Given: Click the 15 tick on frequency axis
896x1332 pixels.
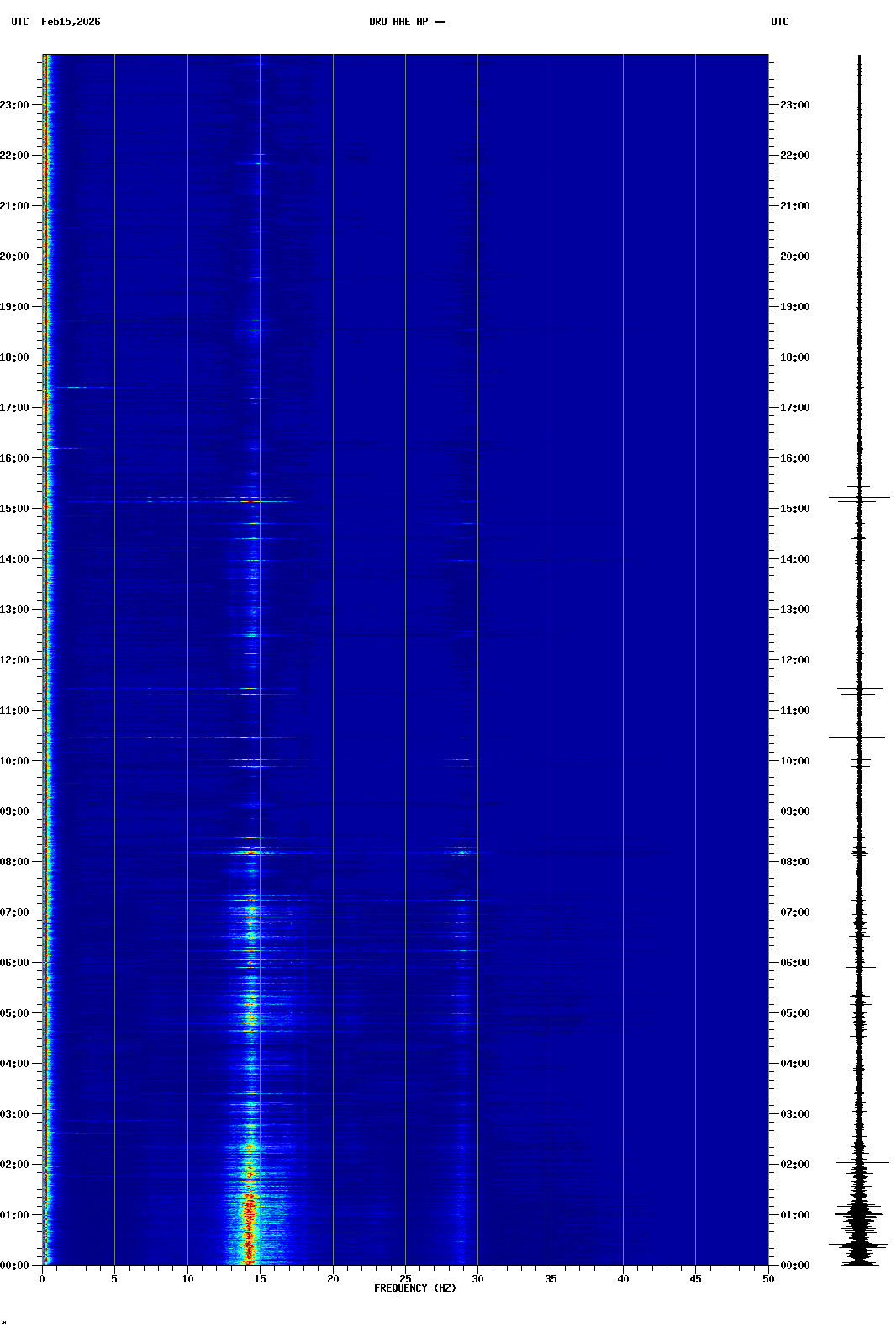Looking at the screenshot, I should click(x=260, y=1279).
